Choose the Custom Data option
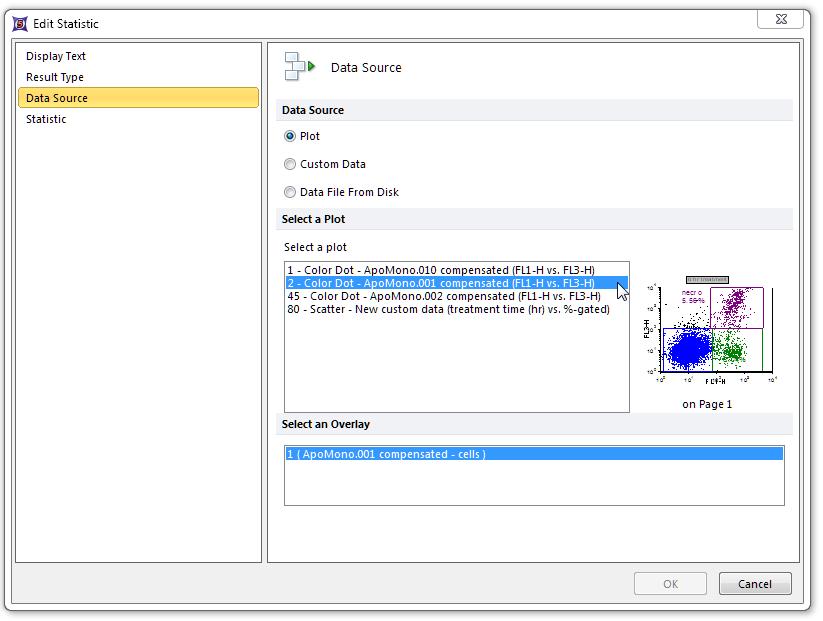823x621 pixels. pos(290,164)
